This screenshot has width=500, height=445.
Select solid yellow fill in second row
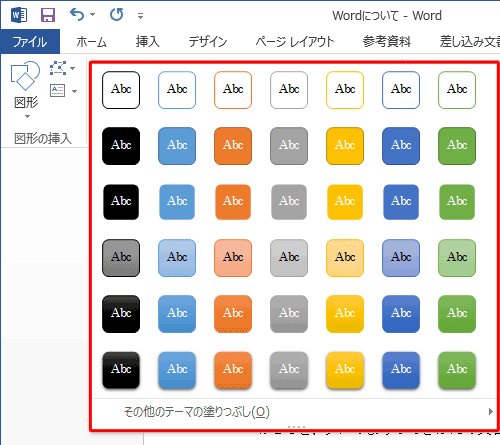coord(345,146)
